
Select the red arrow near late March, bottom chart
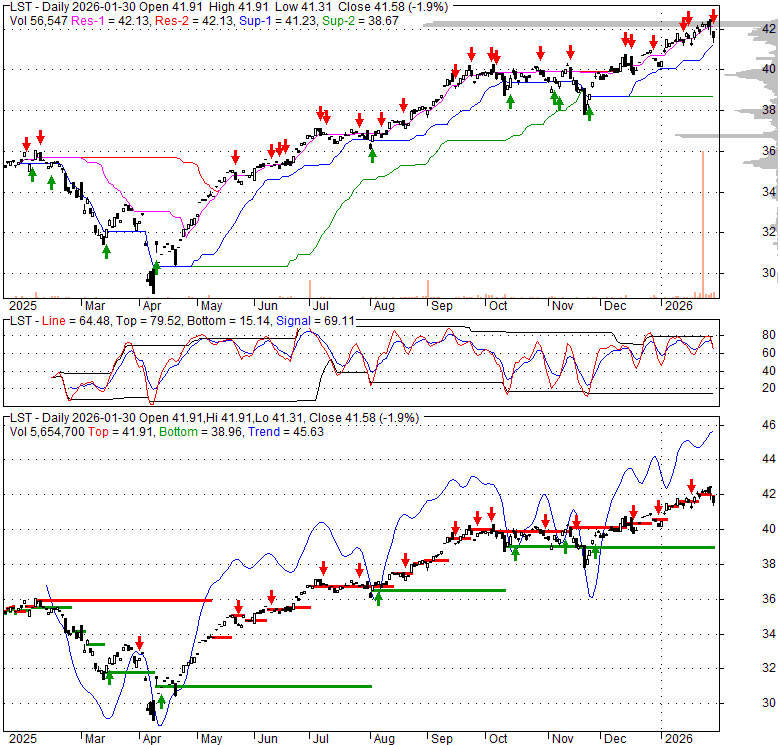tap(140, 643)
